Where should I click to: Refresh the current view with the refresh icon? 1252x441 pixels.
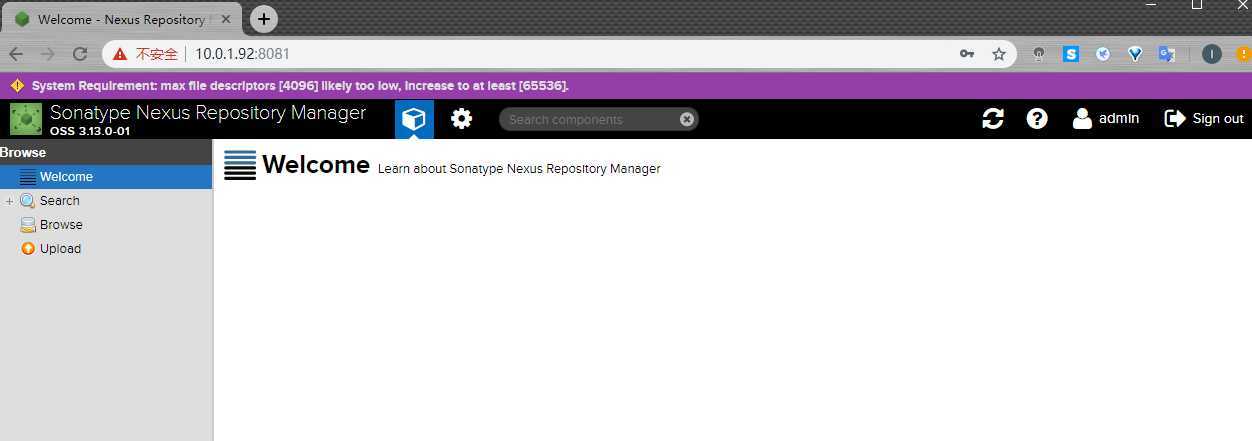(993, 119)
